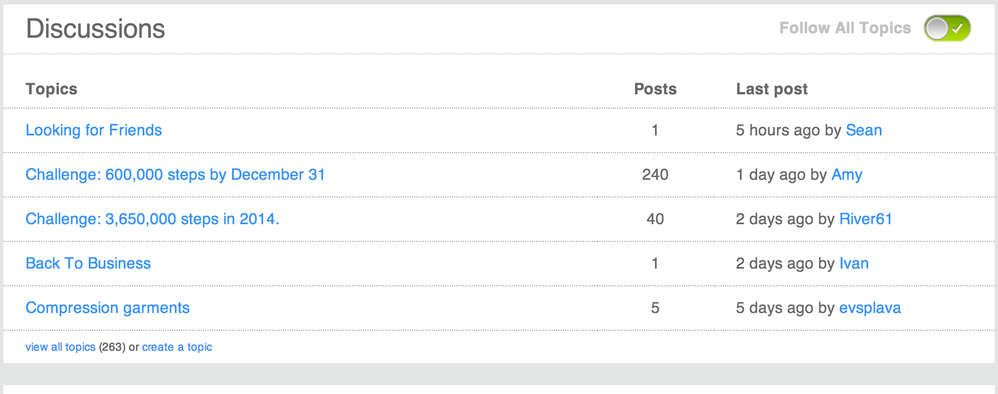The height and width of the screenshot is (394, 998).
Task: Open the Looking for Friends topic
Action: pos(94,130)
